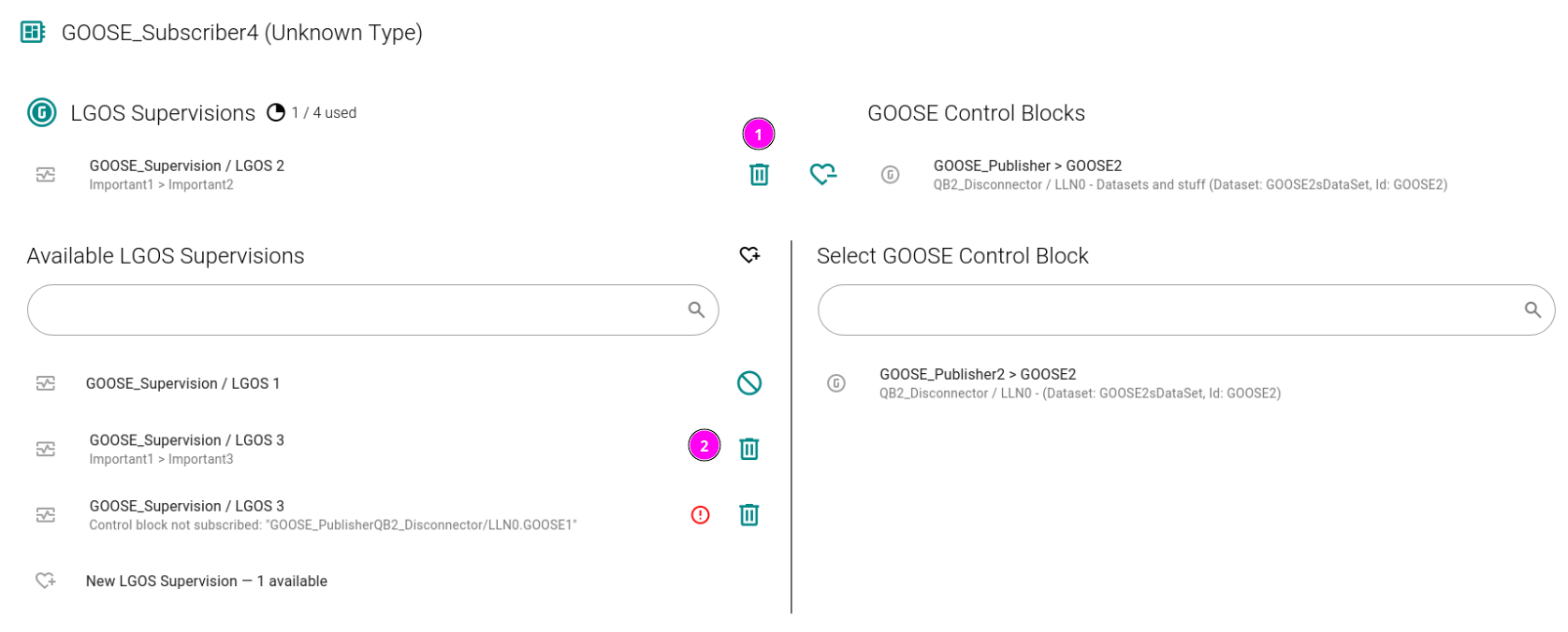1568x632 pixels.
Task: Select the GOOSE_Publisher > GOOSE2 control block
Action: coord(1190,175)
